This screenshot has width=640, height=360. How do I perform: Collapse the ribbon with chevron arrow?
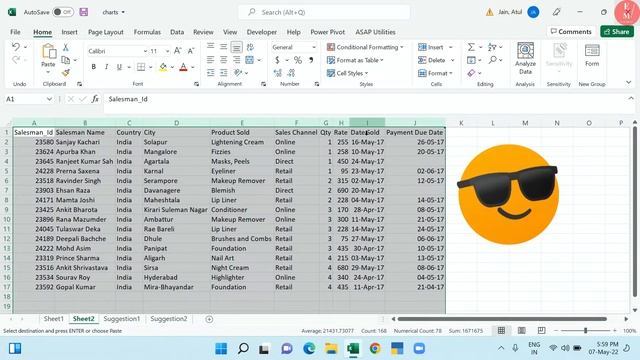(629, 82)
